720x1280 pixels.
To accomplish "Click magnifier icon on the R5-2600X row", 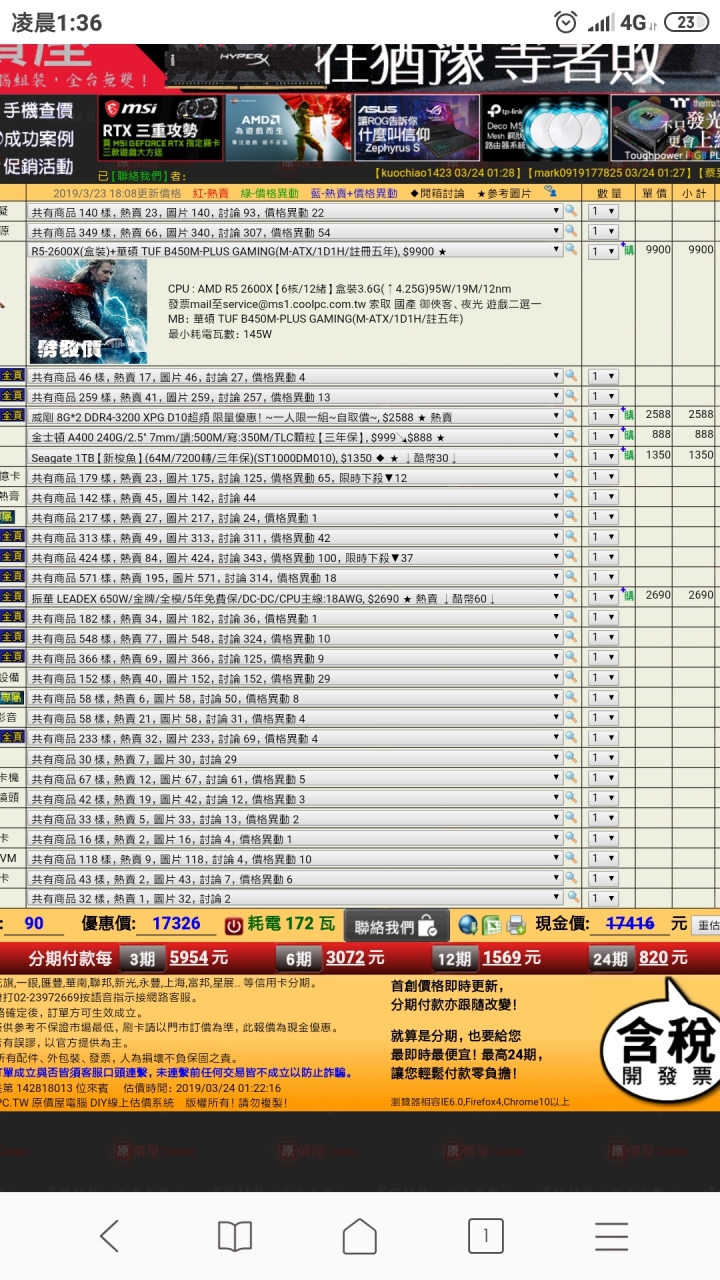I will [571, 250].
